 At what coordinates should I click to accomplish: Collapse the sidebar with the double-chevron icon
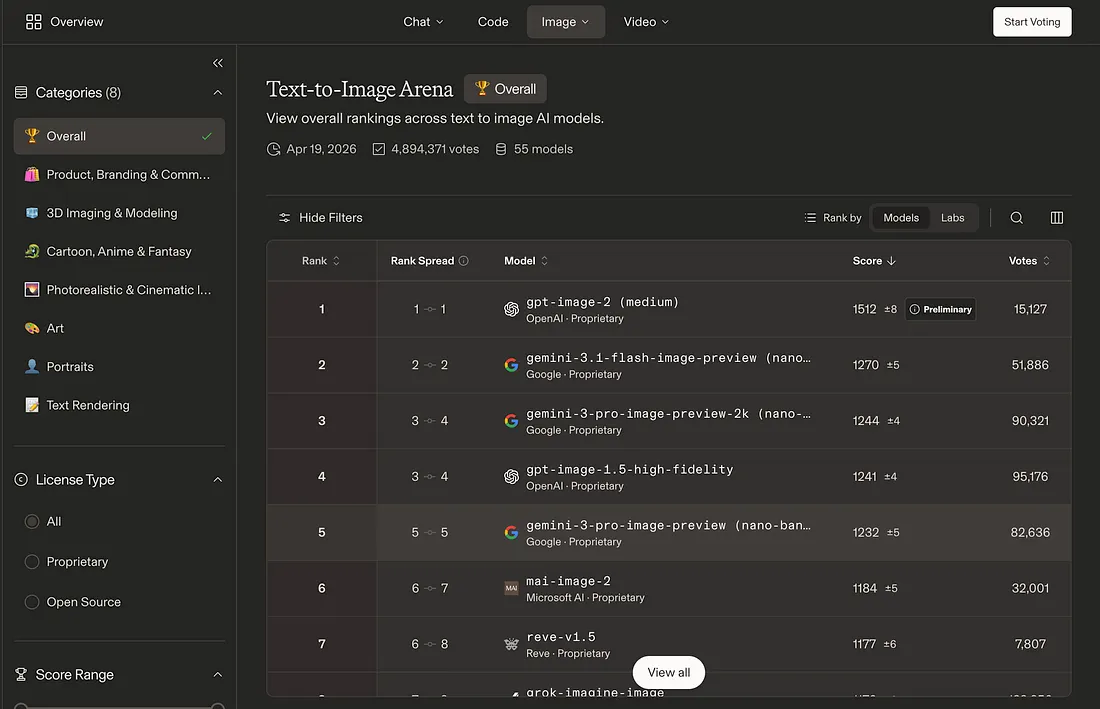pyautogui.click(x=217, y=63)
